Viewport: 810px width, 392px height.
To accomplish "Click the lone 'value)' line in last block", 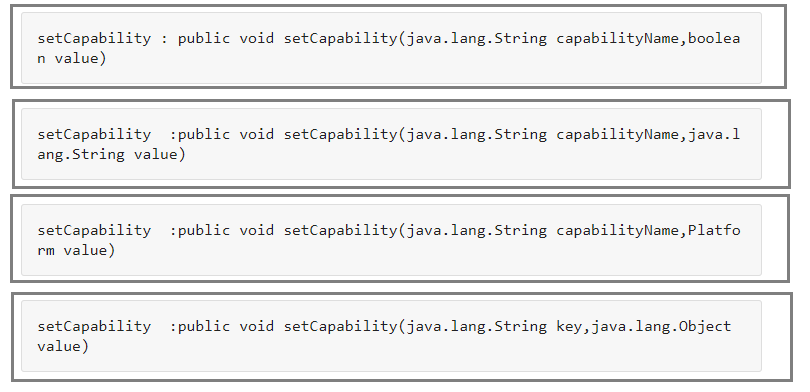I will (63, 347).
